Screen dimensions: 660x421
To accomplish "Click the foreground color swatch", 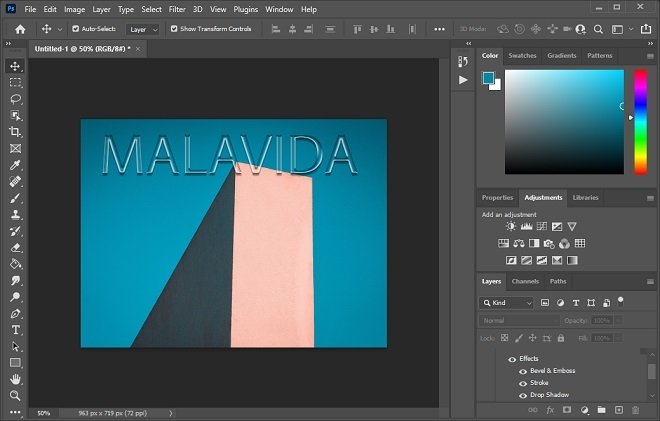I will point(488,78).
